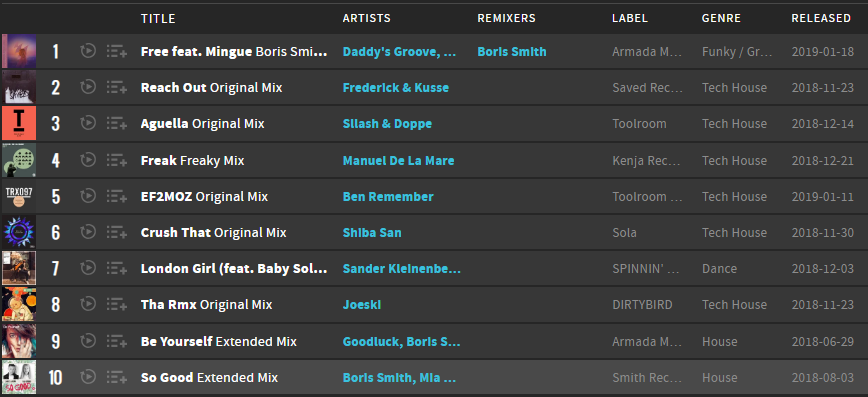
Task: Open remixer Boris Smith link
Action: click(512, 51)
